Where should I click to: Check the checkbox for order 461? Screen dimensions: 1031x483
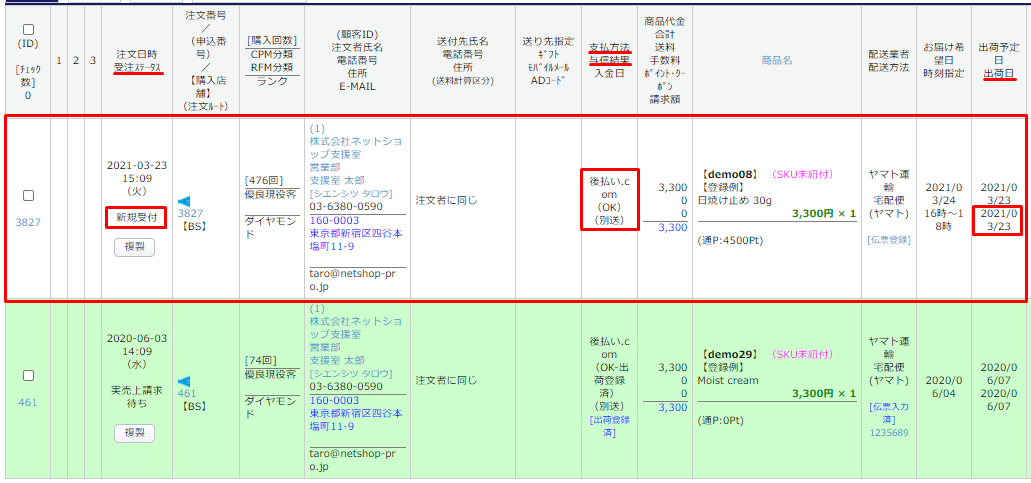(x=28, y=375)
